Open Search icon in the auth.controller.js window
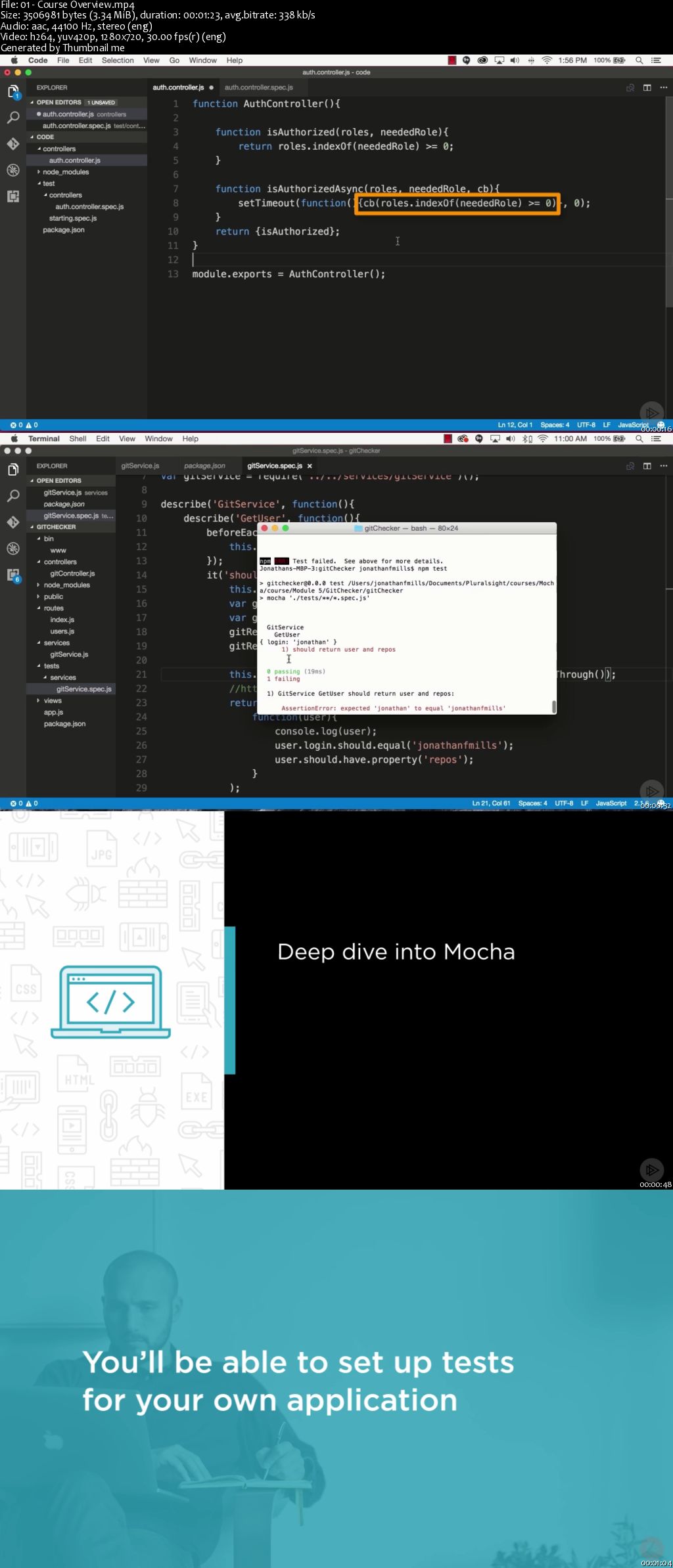The height and width of the screenshot is (1568, 673). point(13,118)
